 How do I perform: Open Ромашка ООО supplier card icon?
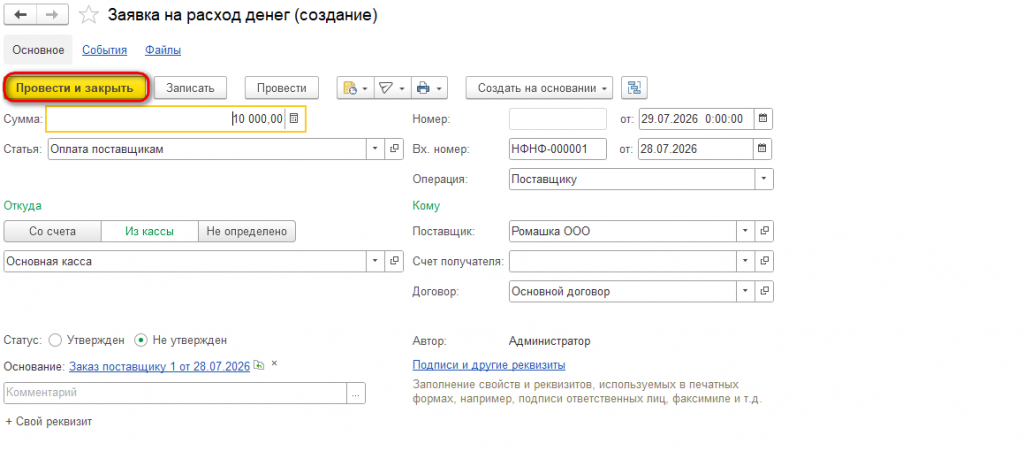(x=765, y=231)
